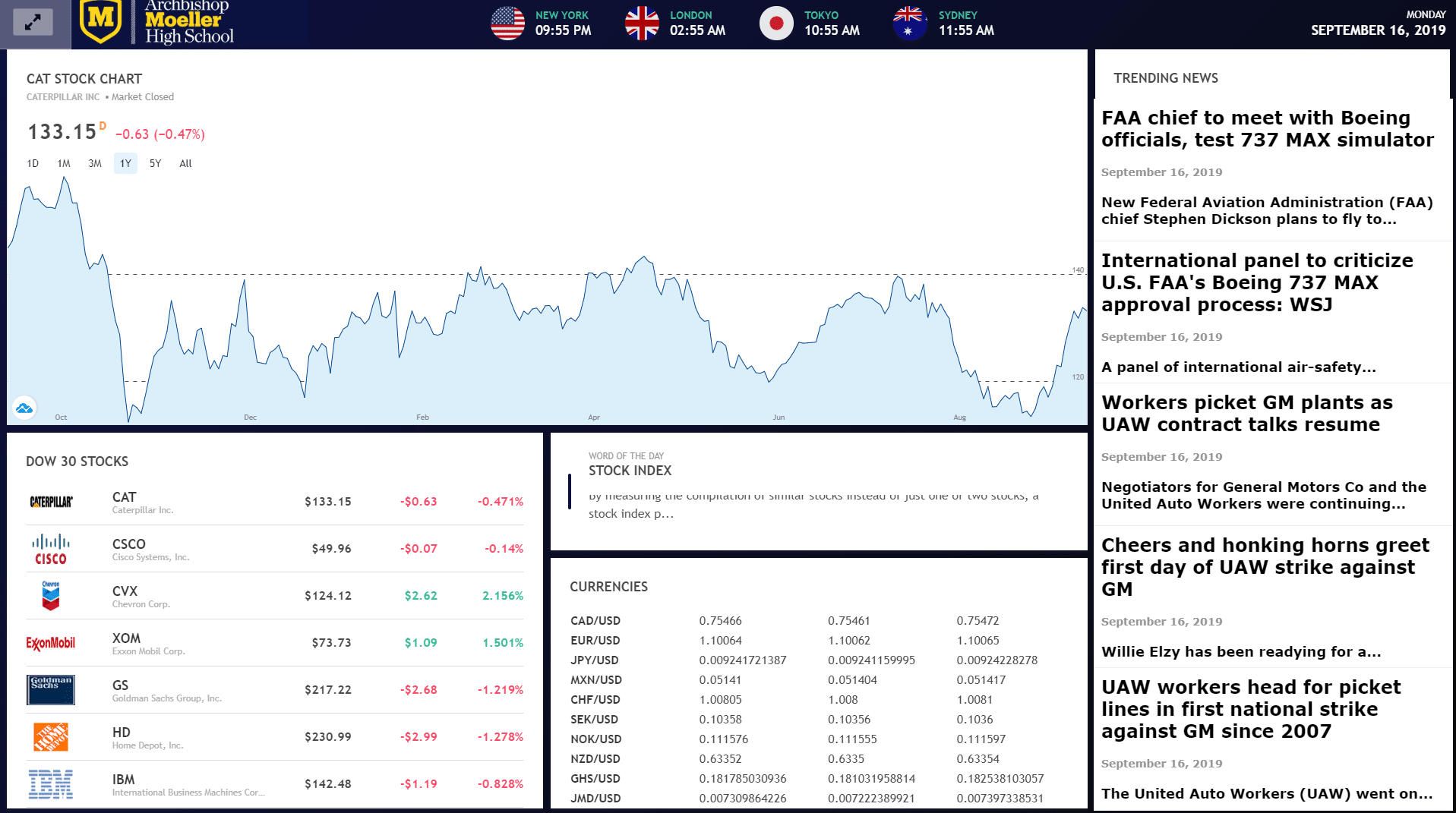Select the 5Y chart range

click(156, 163)
